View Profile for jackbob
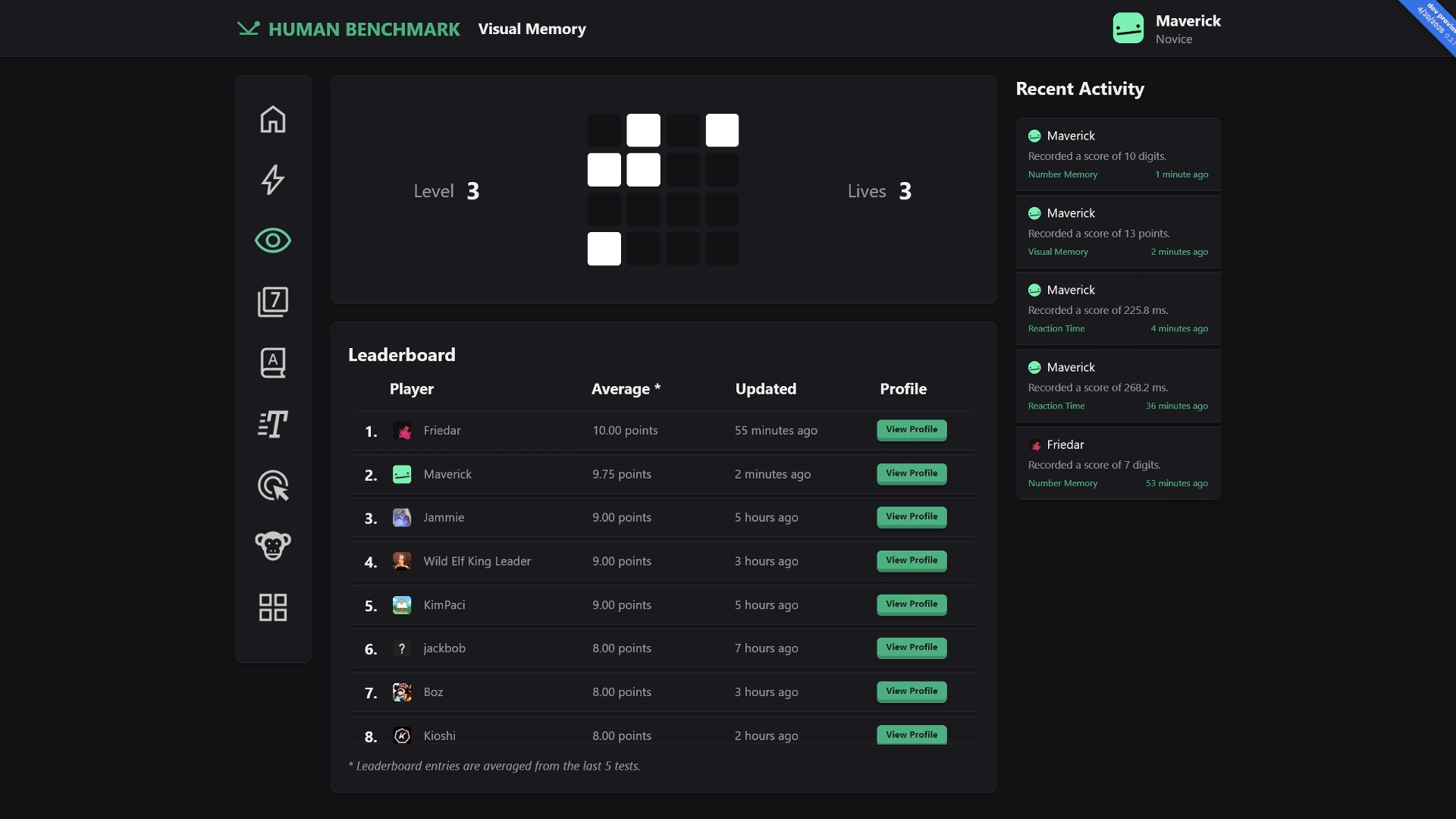 912,648
